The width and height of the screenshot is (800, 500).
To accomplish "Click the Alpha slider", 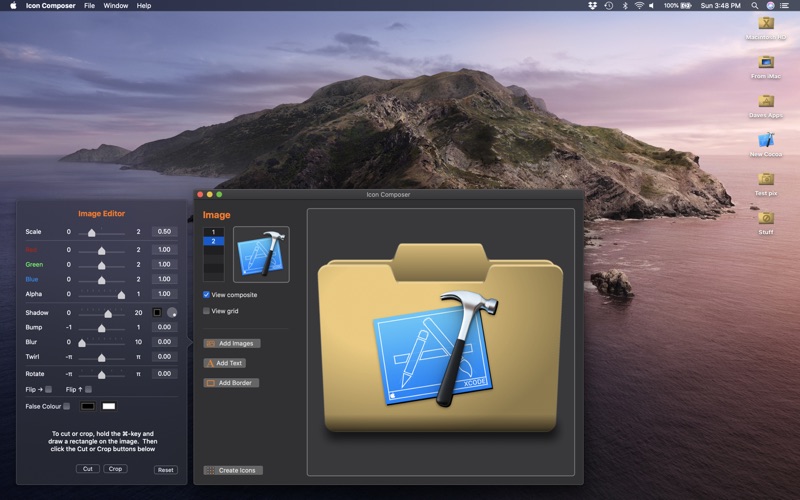I will [x=102, y=294].
